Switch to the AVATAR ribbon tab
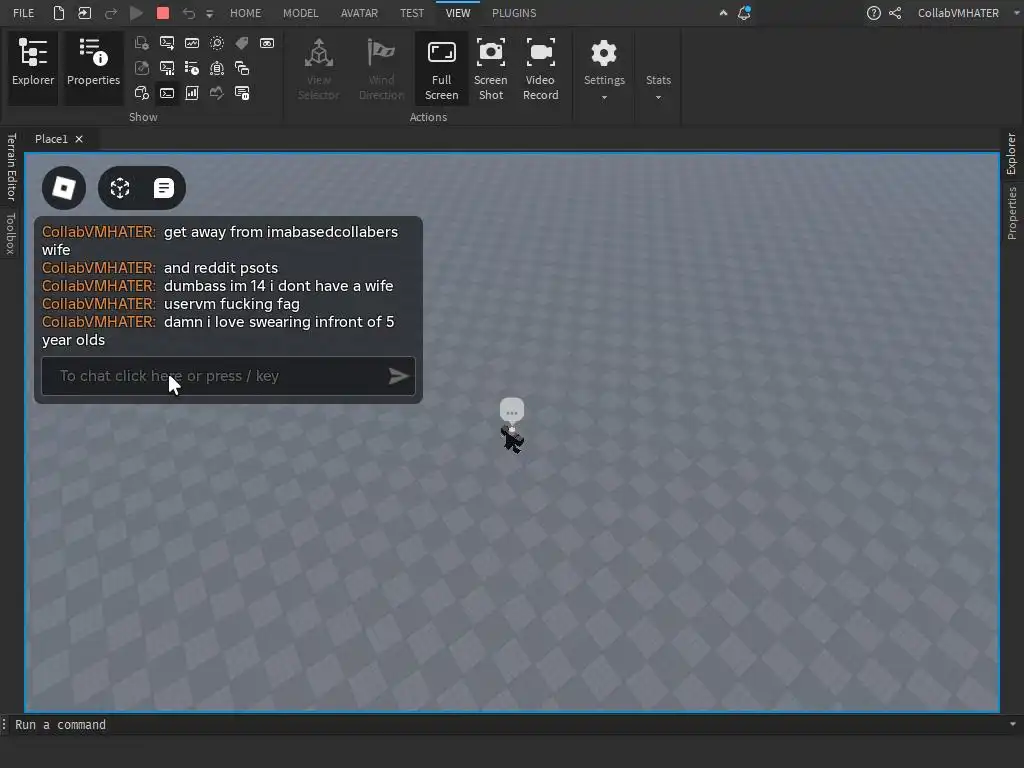Viewport: 1024px width, 768px height. (359, 13)
